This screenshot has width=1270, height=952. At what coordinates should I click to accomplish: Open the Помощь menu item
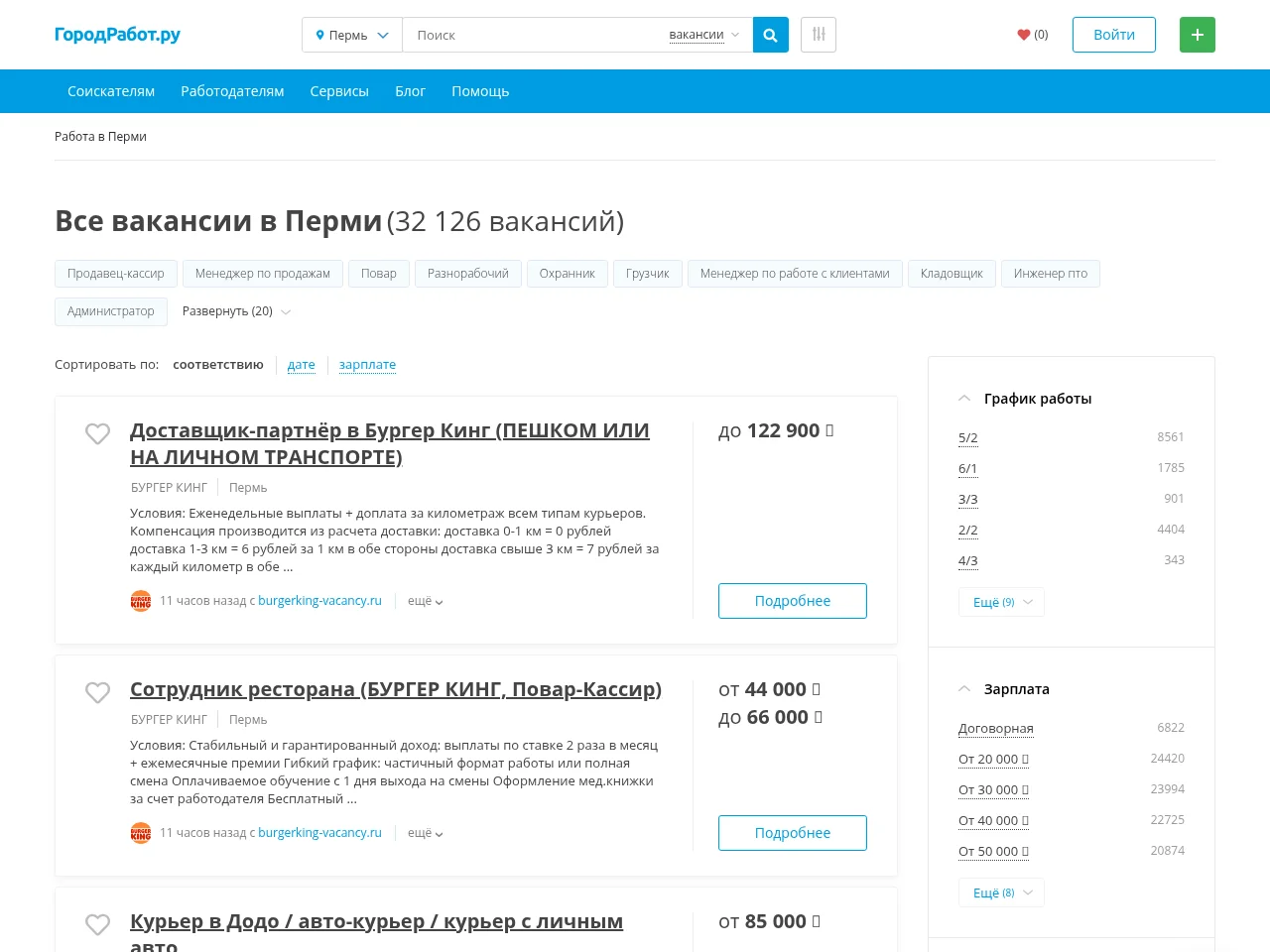click(x=480, y=91)
